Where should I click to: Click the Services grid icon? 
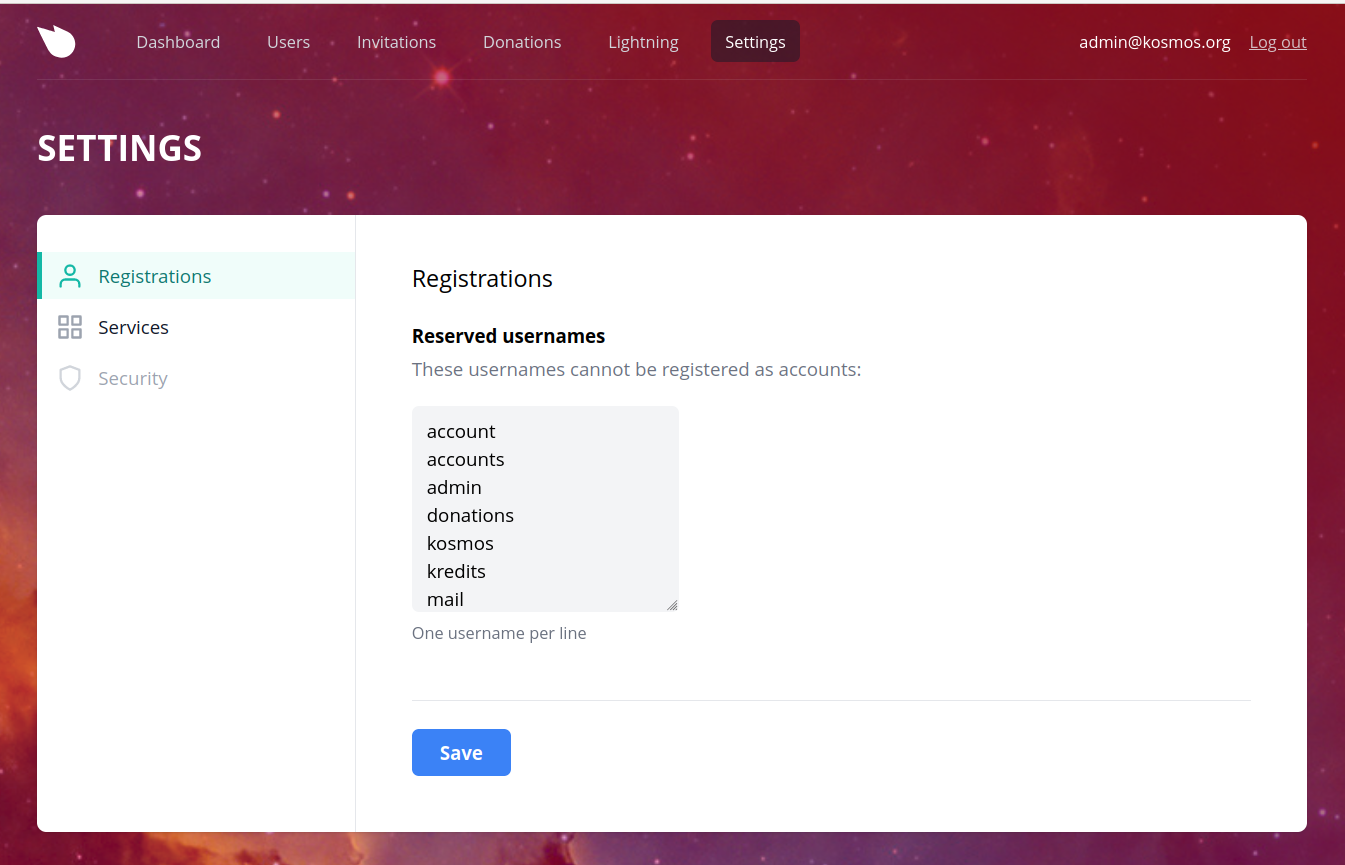[x=70, y=327]
